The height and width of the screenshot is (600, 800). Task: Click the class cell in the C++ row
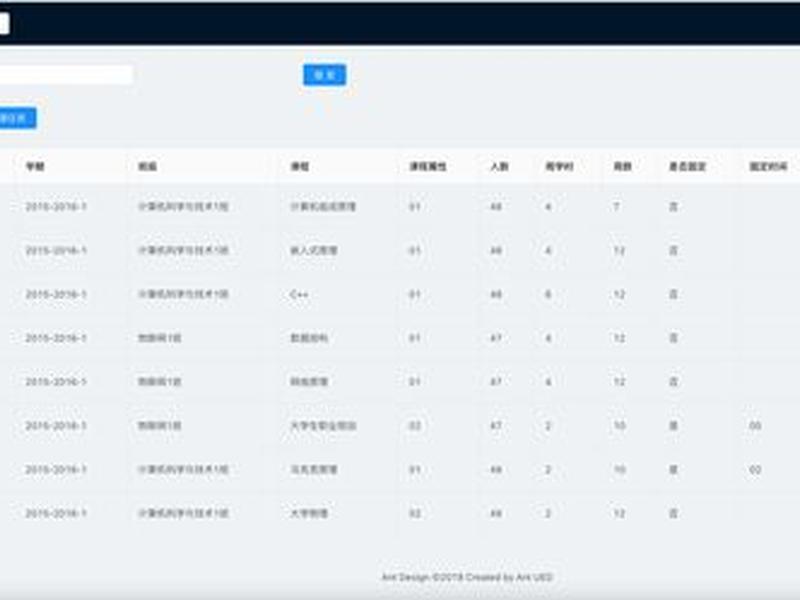183,294
